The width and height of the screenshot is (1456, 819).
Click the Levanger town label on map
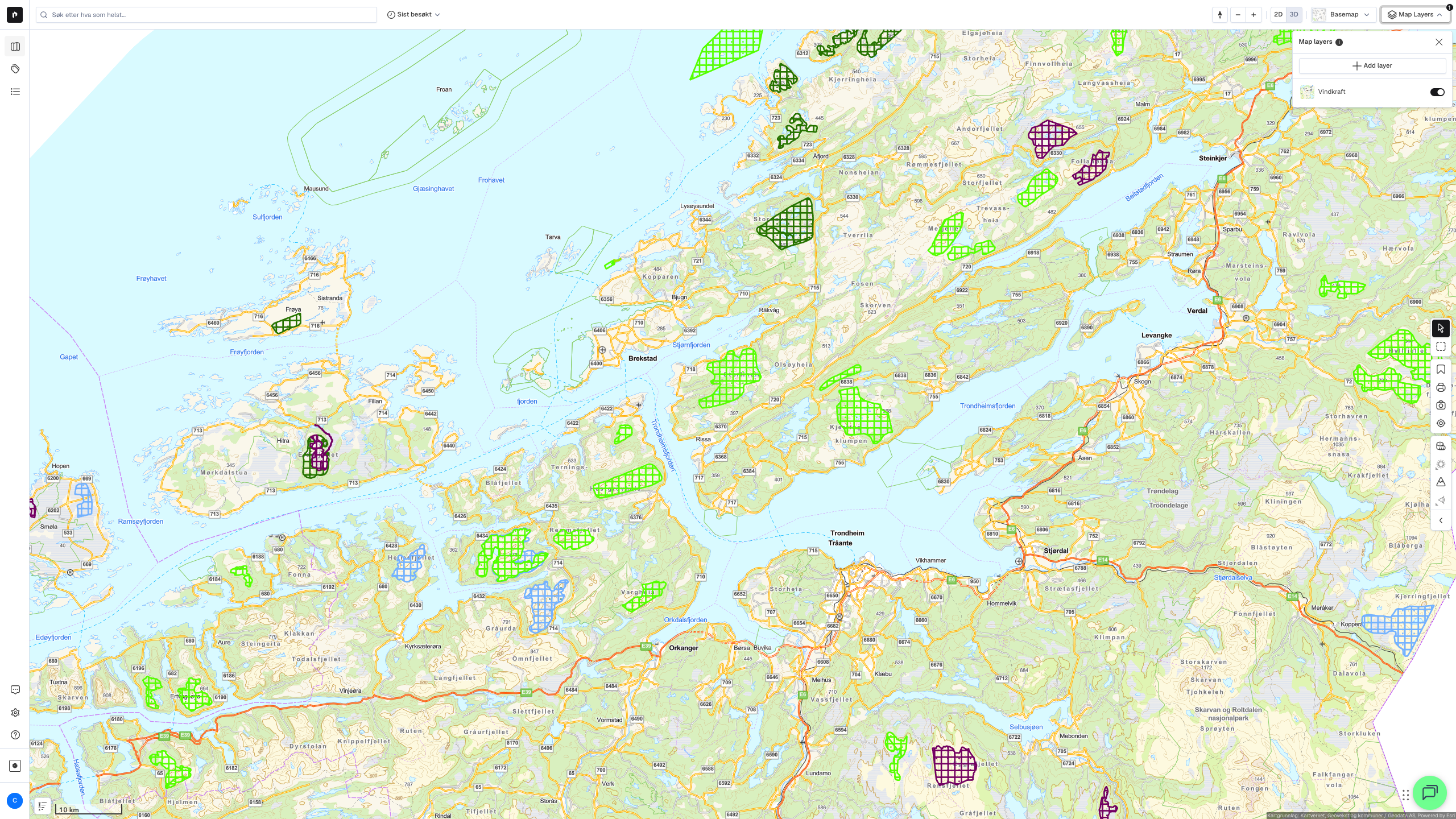click(x=1156, y=336)
